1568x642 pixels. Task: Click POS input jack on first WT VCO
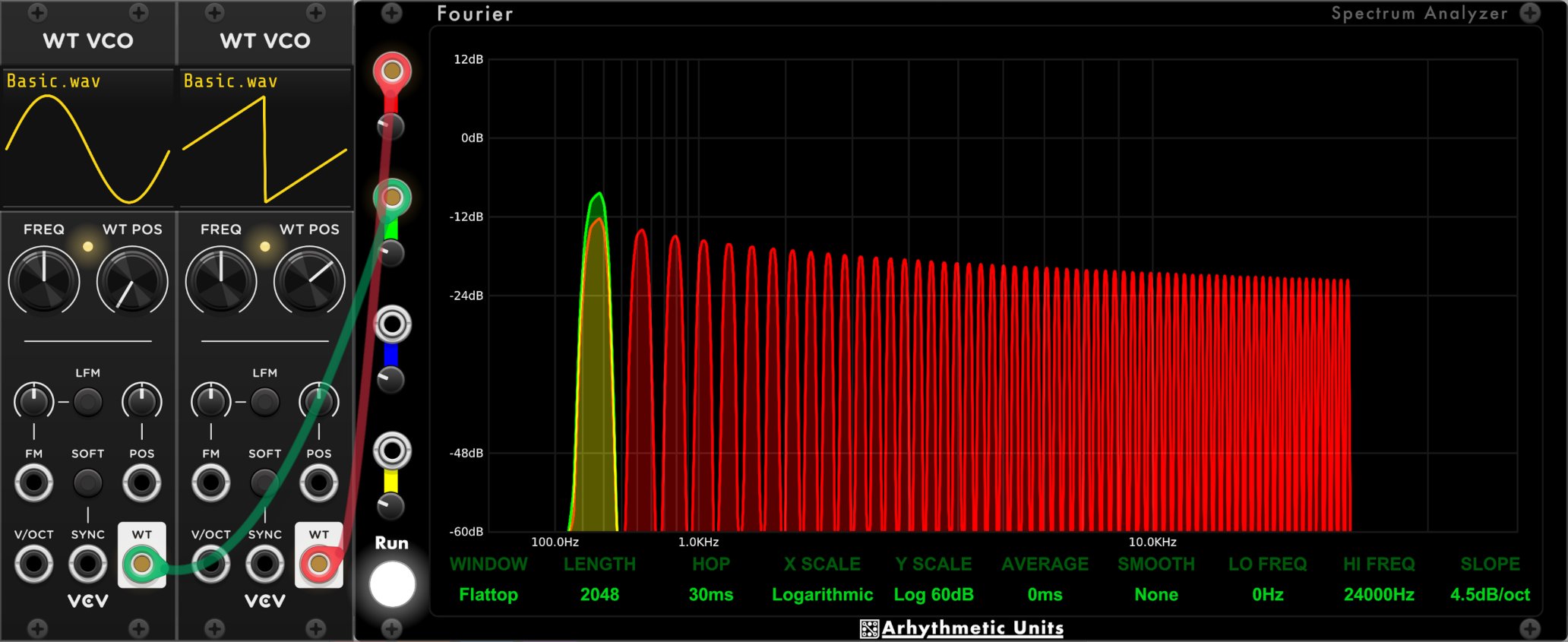click(x=142, y=482)
